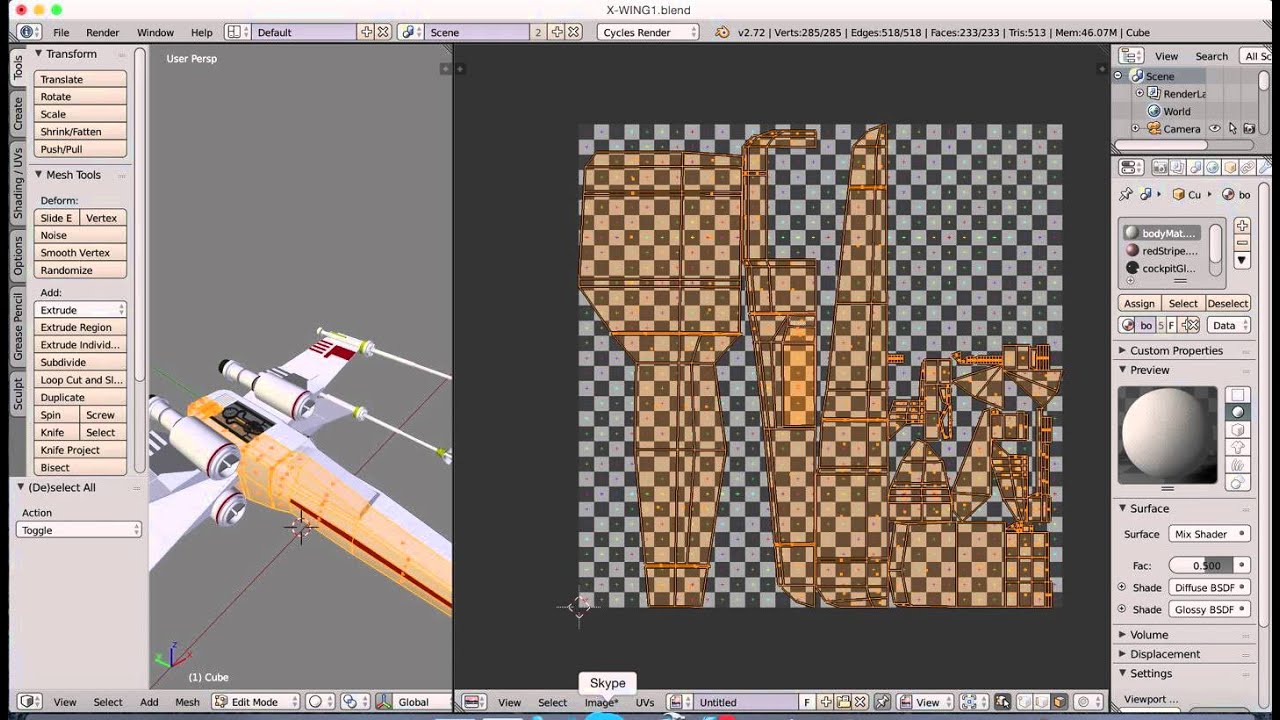Open the UV editor type selector icon
Image resolution: width=1280 pixels, height=720 pixels.
pyautogui.click(x=474, y=702)
